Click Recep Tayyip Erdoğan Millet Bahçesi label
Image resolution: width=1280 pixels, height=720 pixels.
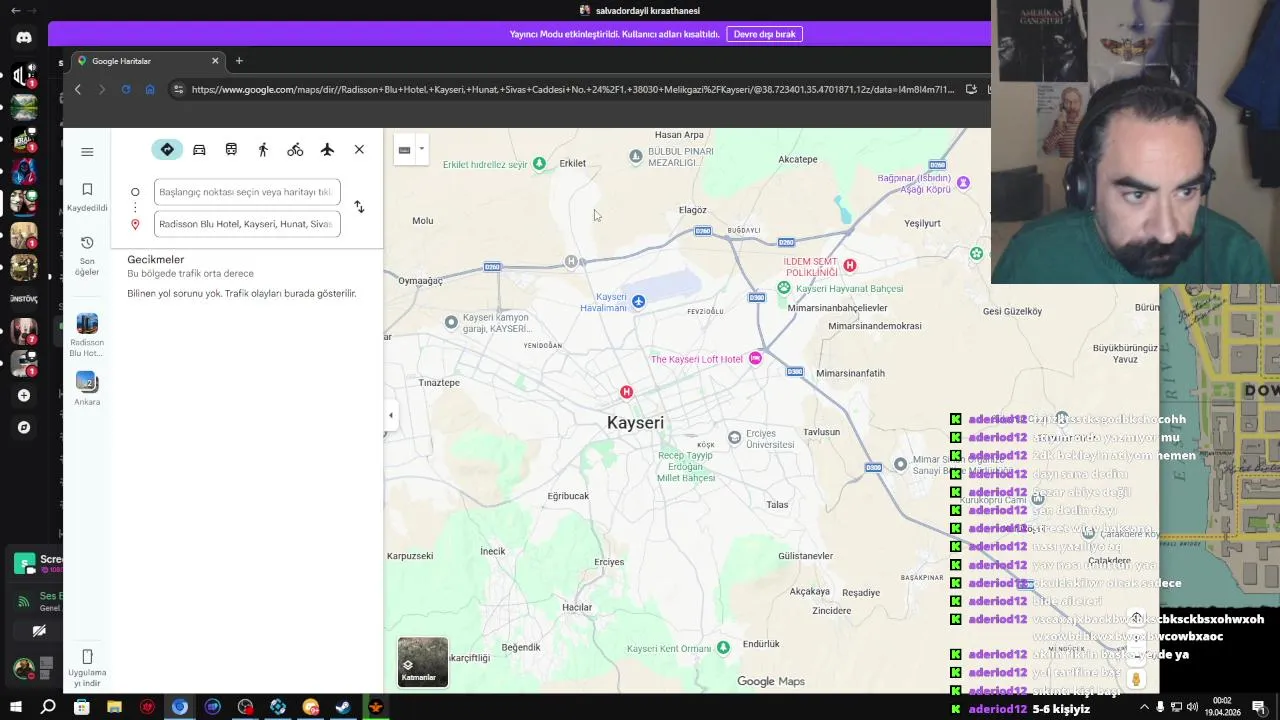(x=686, y=467)
